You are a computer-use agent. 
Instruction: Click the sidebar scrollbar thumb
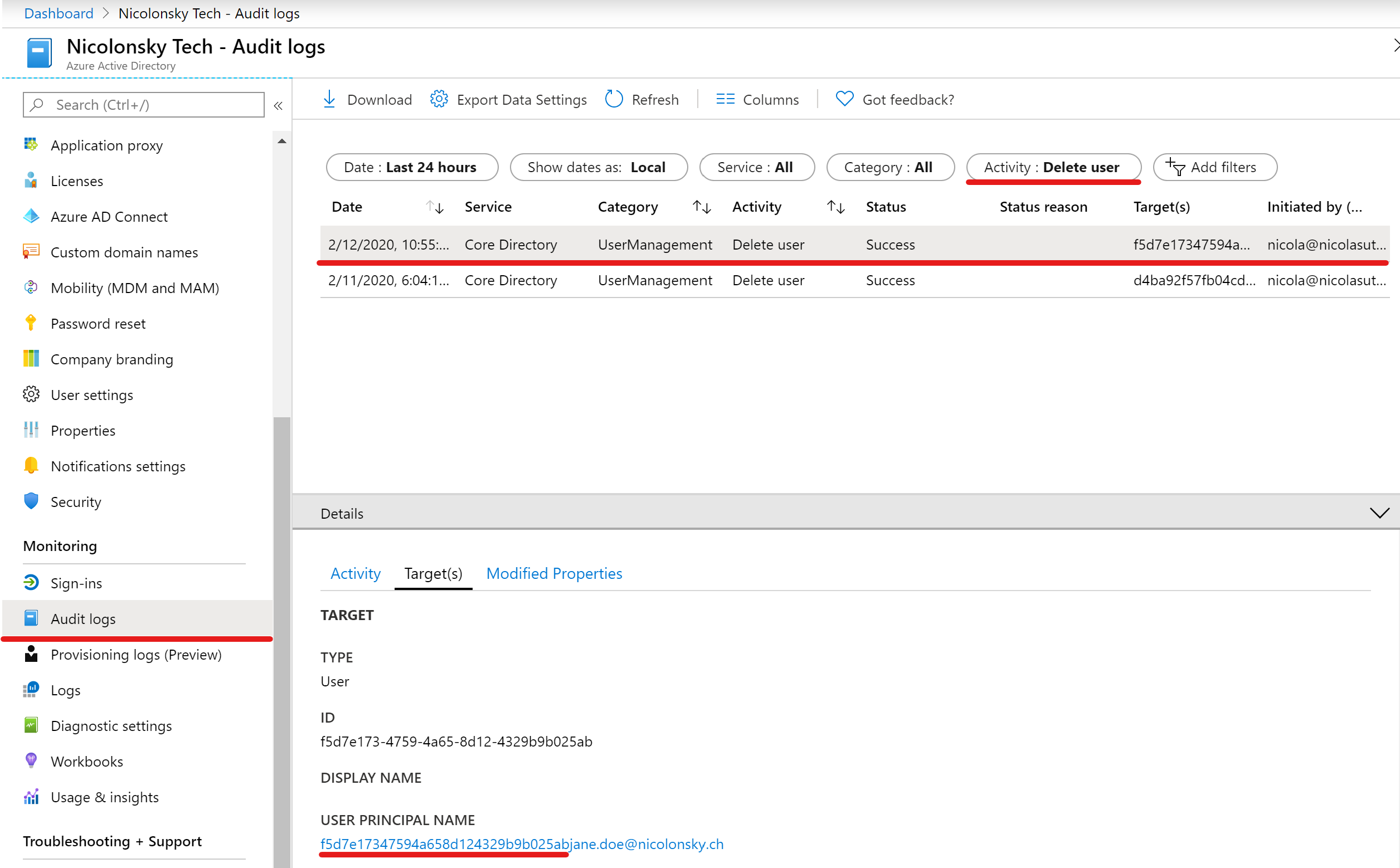coord(281,642)
